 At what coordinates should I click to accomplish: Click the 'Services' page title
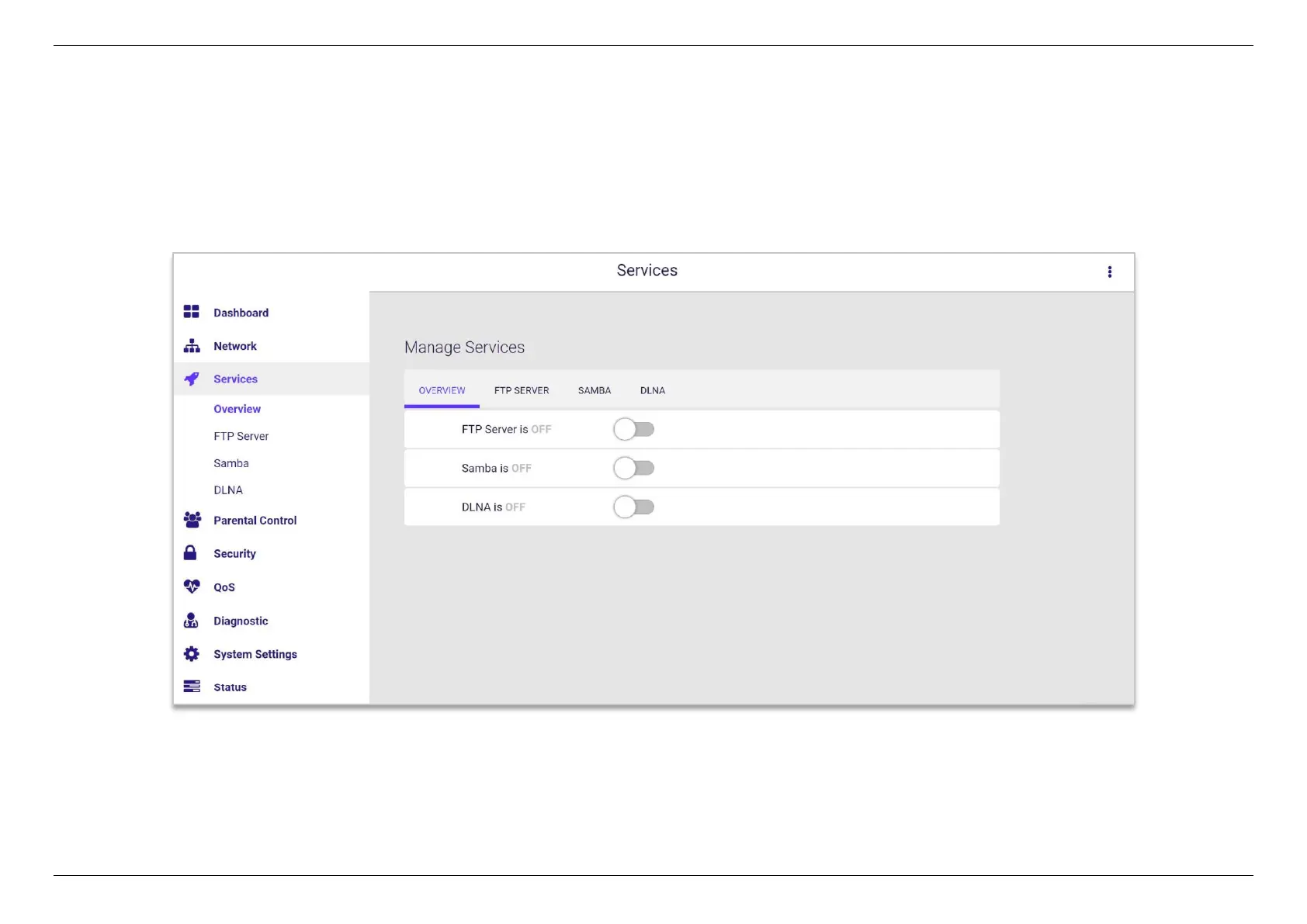pyautogui.click(x=647, y=270)
